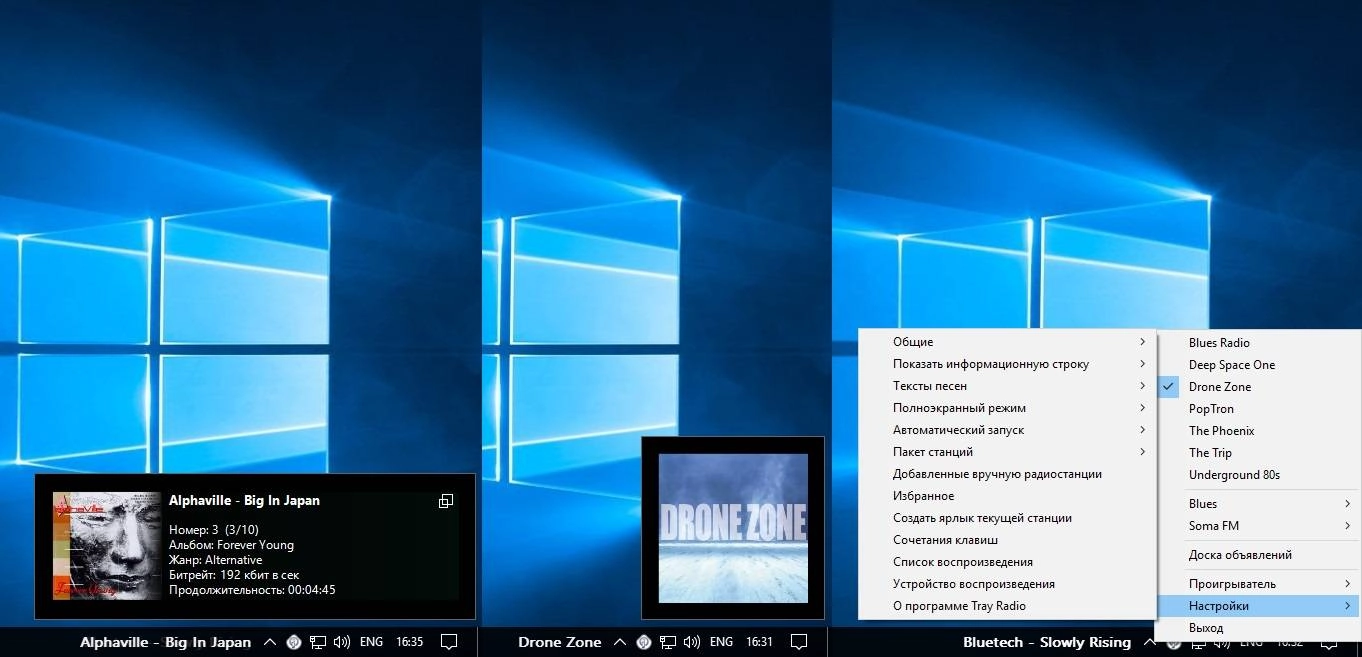Click the 'Альбом: Forever Young' line
The width and height of the screenshot is (1362, 657).
[231, 545]
